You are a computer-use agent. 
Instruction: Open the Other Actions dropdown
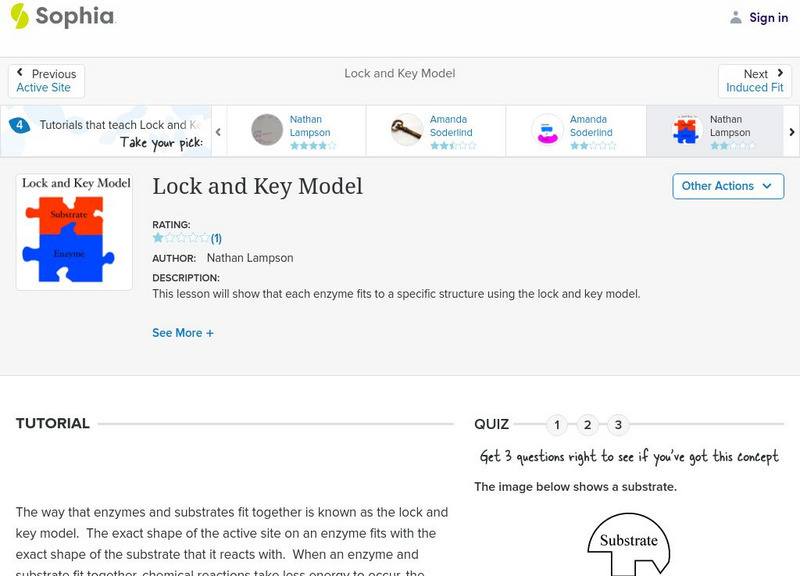(x=727, y=186)
